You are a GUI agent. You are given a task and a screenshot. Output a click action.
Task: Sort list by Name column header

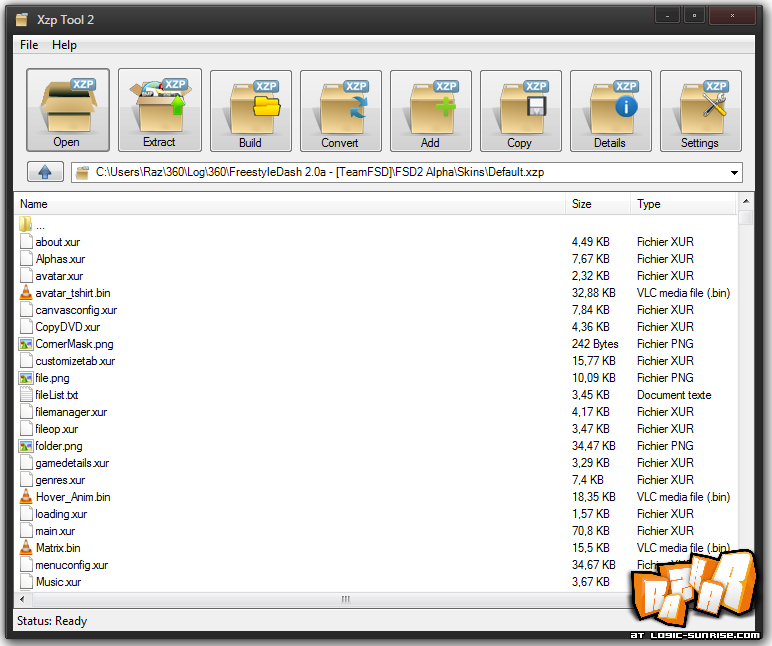click(x=291, y=204)
